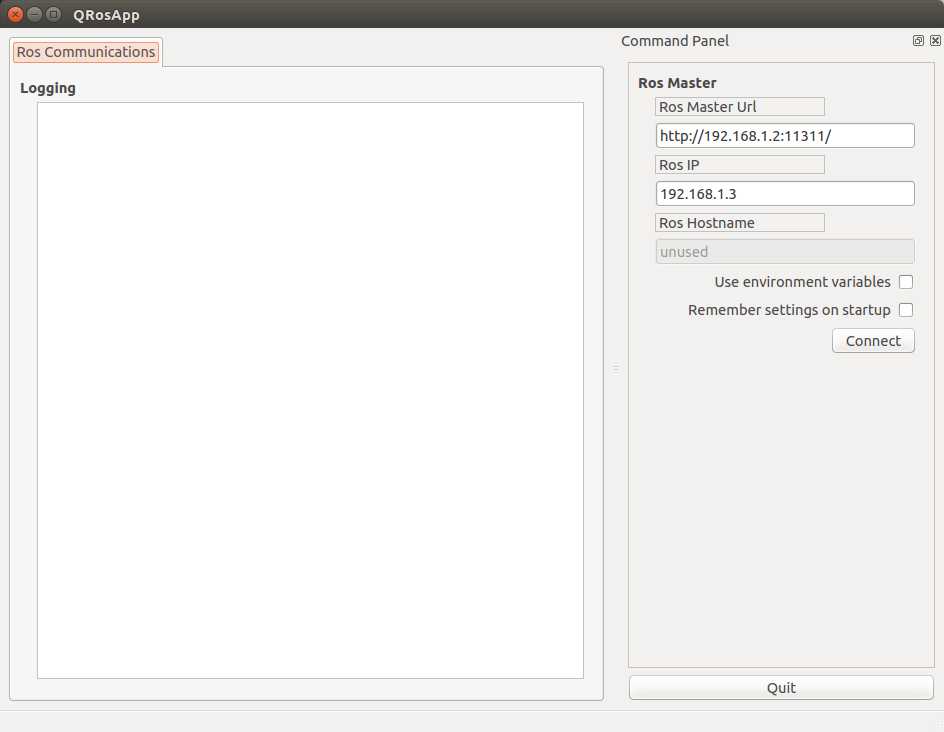
Task: Edit the Ros Master Url field
Action: 785,135
